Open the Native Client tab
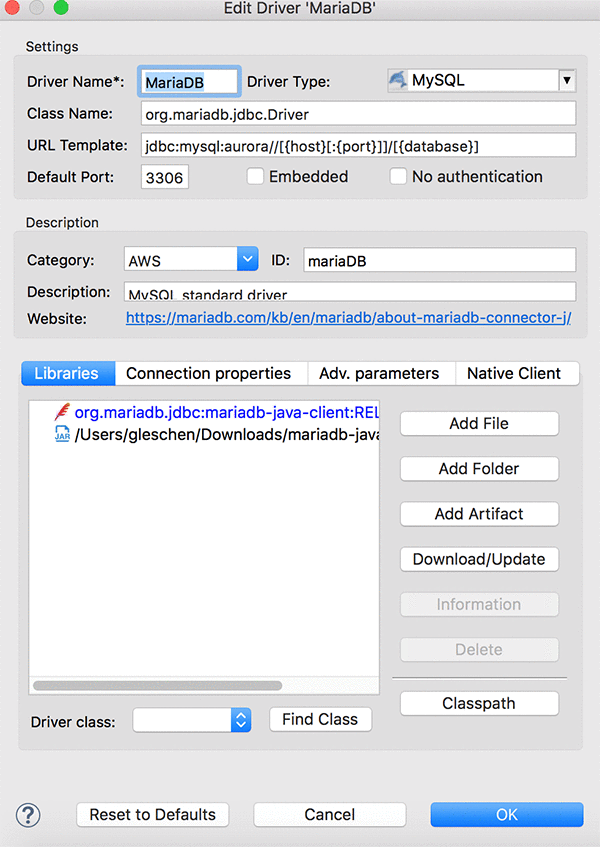The height and width of the screenshot is (847, 600). (x=517, y=373)
